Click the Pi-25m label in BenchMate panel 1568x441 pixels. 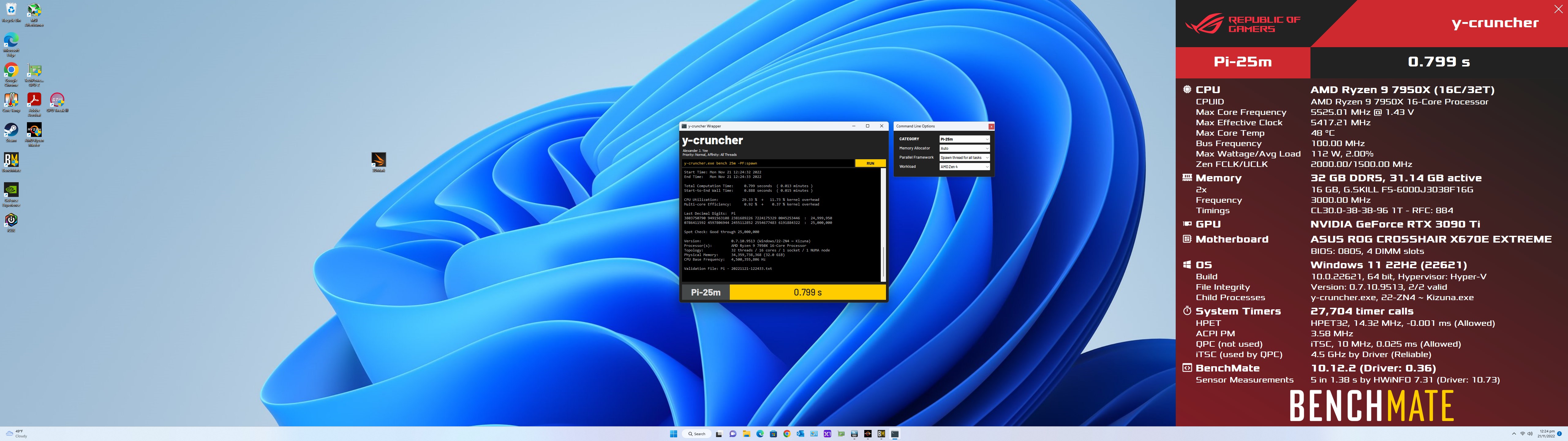[x=1242, y=62]
